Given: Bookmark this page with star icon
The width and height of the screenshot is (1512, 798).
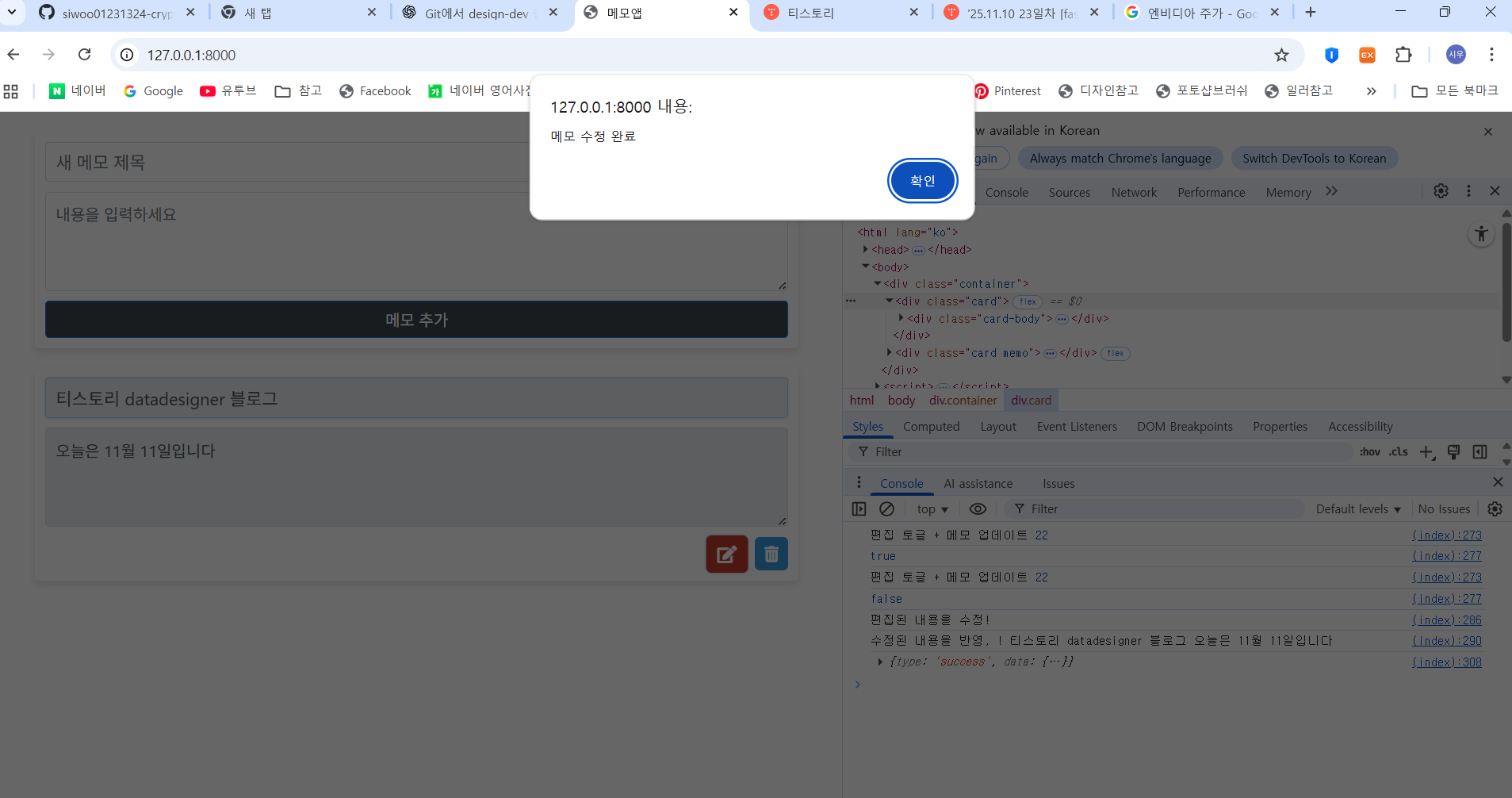Looking at the screenshot, I should pos(1281,55).
